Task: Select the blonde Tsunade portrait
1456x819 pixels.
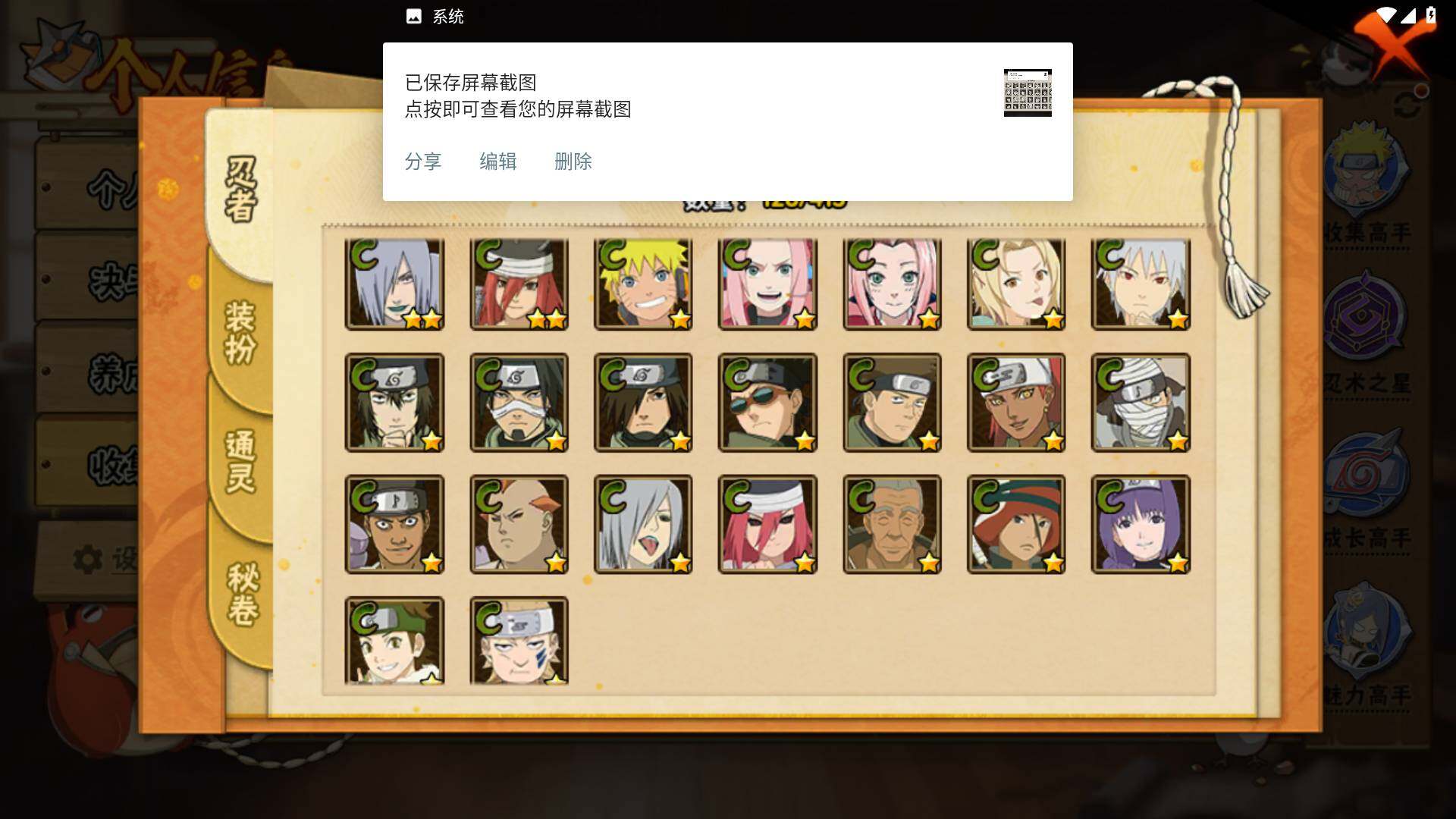Action: (1016, 284)
